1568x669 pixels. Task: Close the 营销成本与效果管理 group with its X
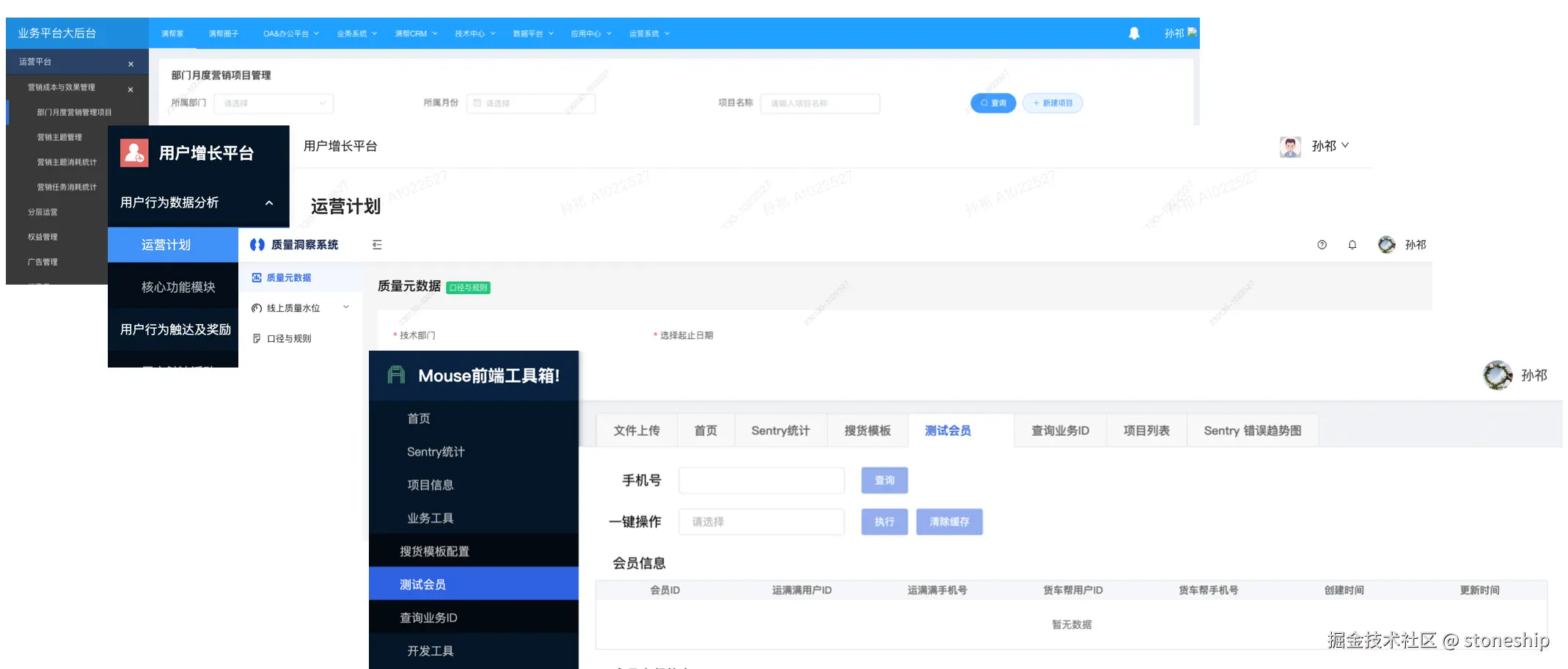(x=131, y=89)
